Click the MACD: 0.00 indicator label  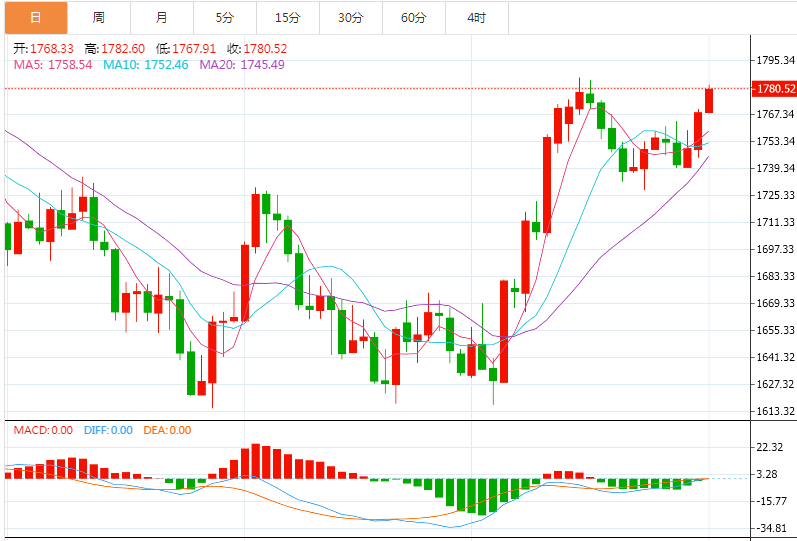point(43,430)
